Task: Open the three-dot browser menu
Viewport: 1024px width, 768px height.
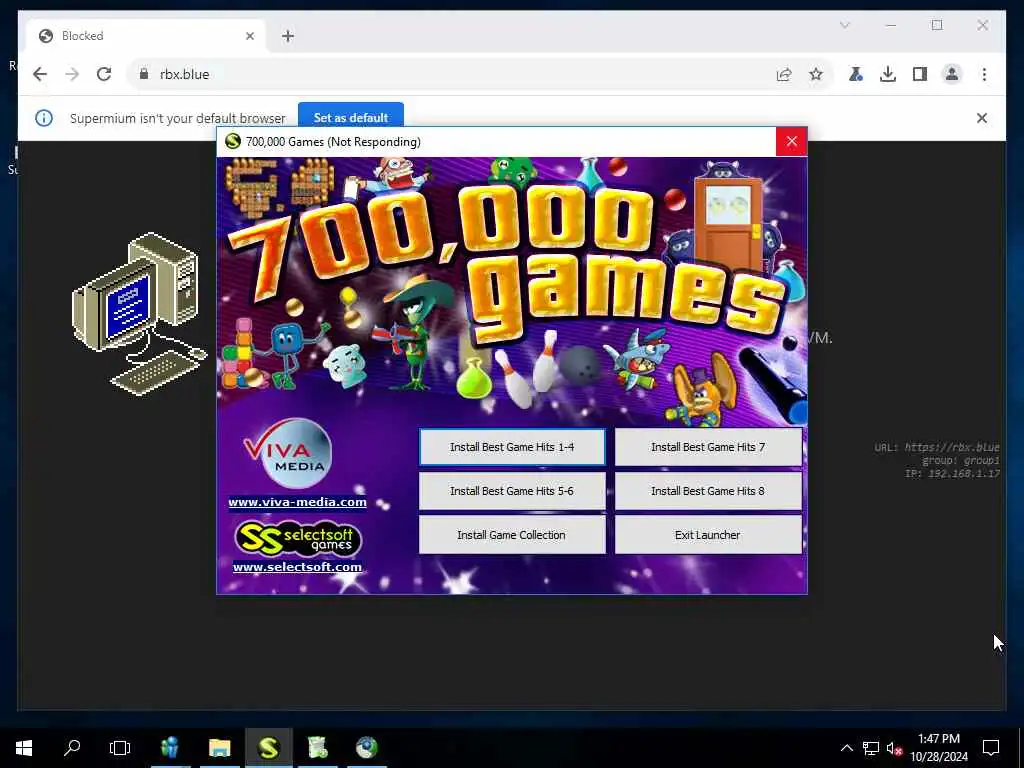Action: (984, 74)
